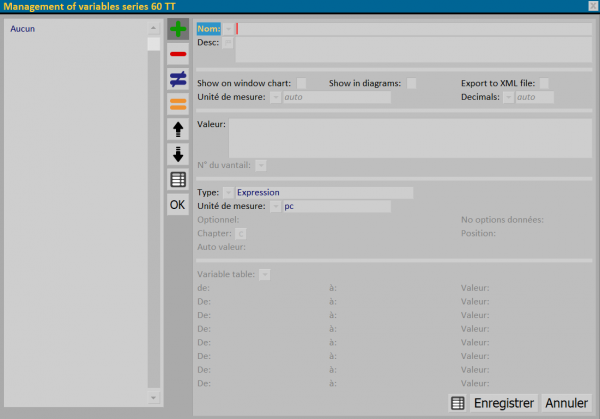Click the blue not-equal sign icon

(178, 79)
